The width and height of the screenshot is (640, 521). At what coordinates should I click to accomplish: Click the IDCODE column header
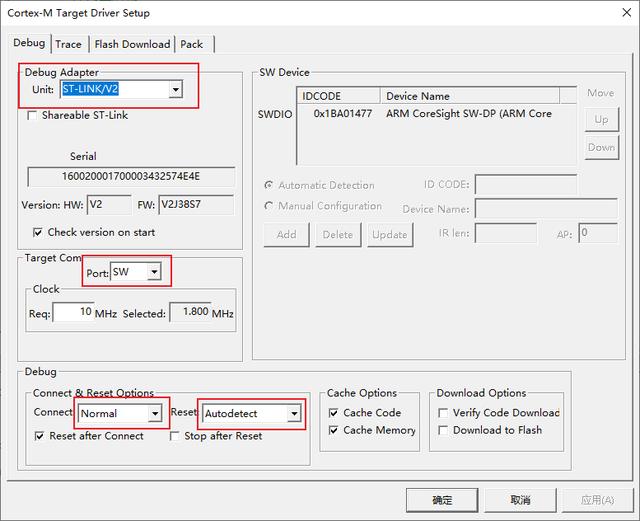pyautogui.click(x=339, y=96)
